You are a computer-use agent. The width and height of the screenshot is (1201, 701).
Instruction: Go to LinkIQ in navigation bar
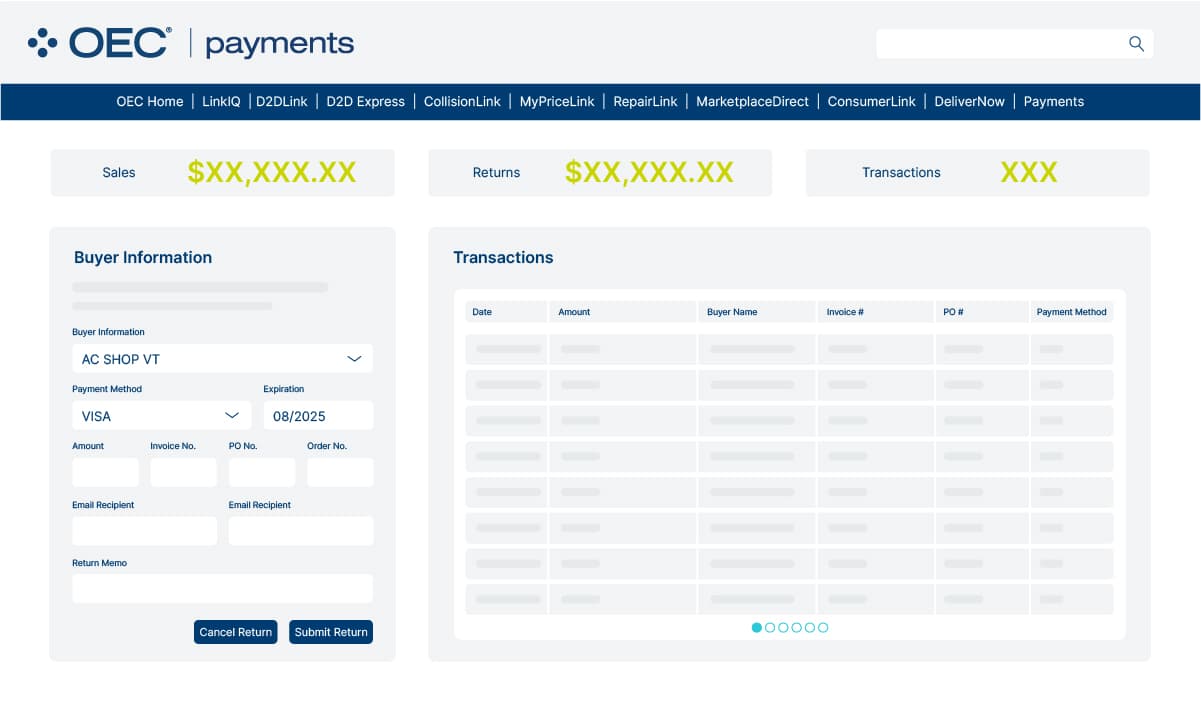tap(221, 101)
